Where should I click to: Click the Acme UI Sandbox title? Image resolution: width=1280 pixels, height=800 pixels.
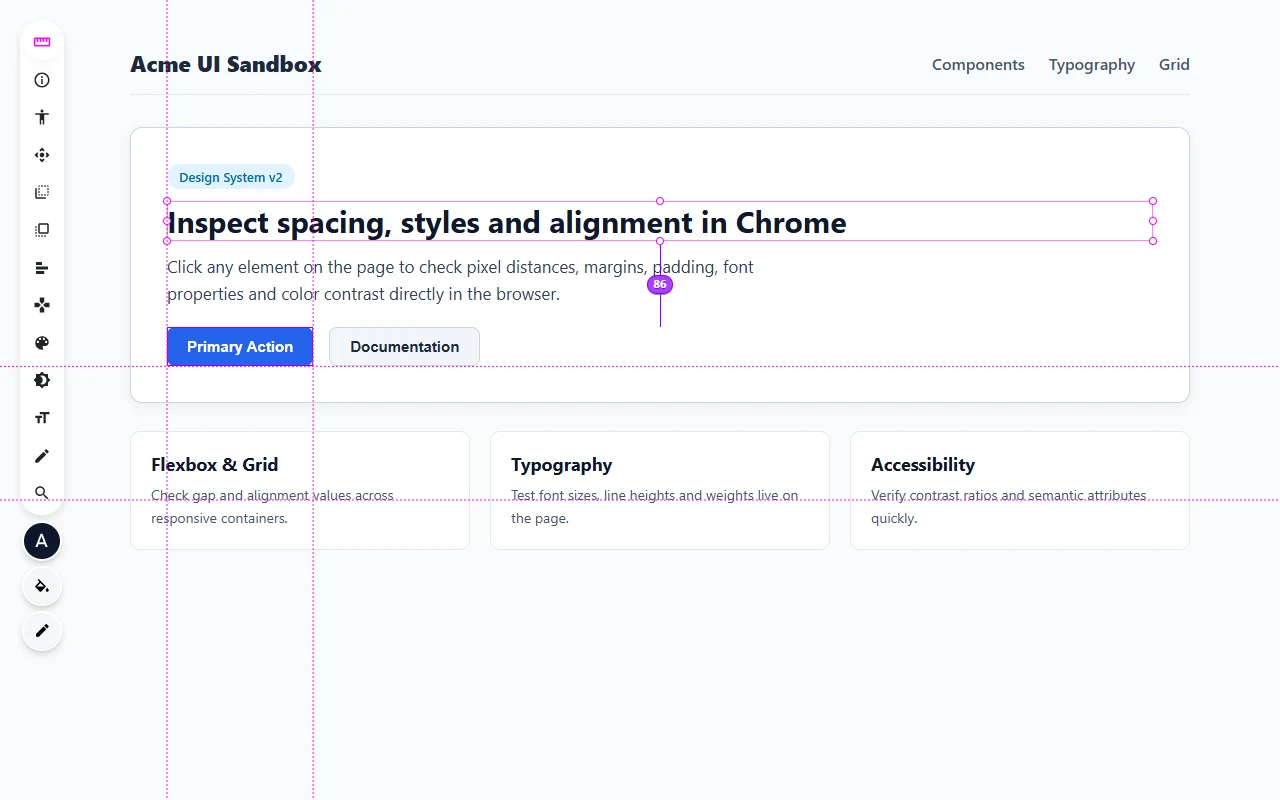pyautogui.click(x=226, y=65)
